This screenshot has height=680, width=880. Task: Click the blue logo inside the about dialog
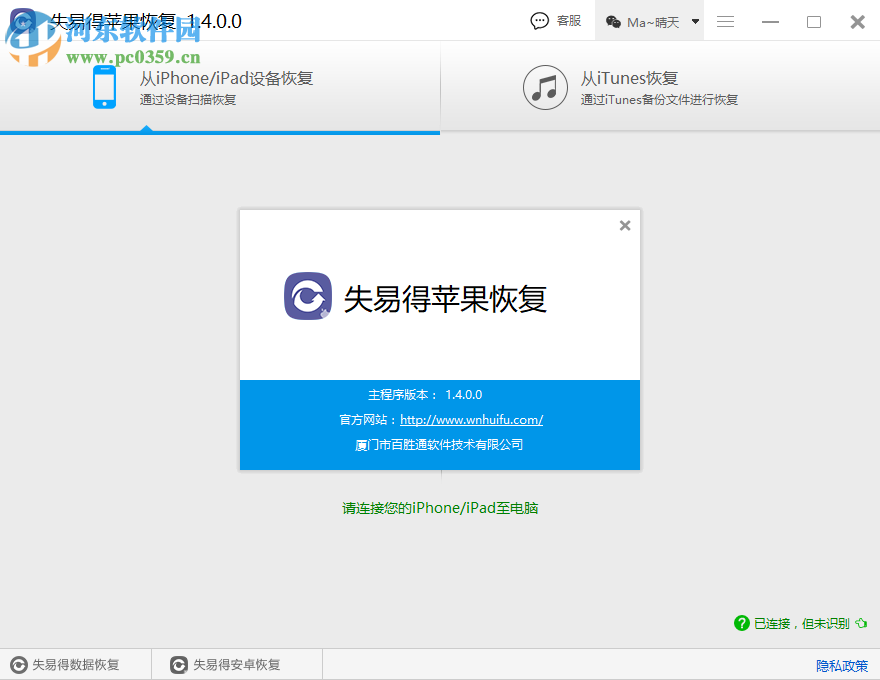pos(310,296)
